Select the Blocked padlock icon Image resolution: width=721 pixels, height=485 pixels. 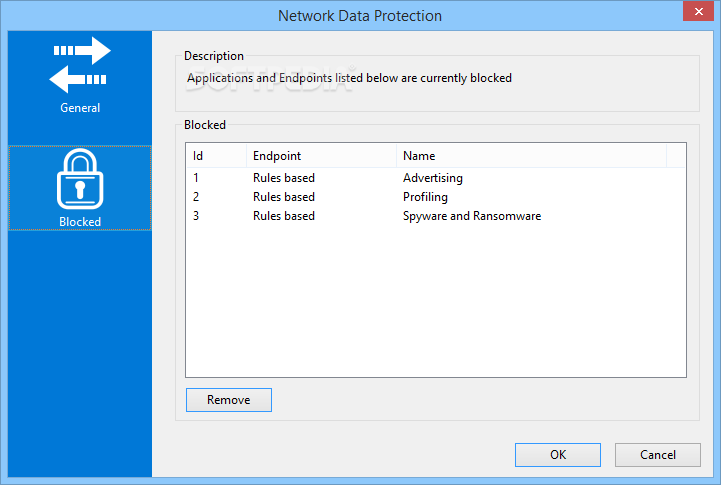point(80,179)
